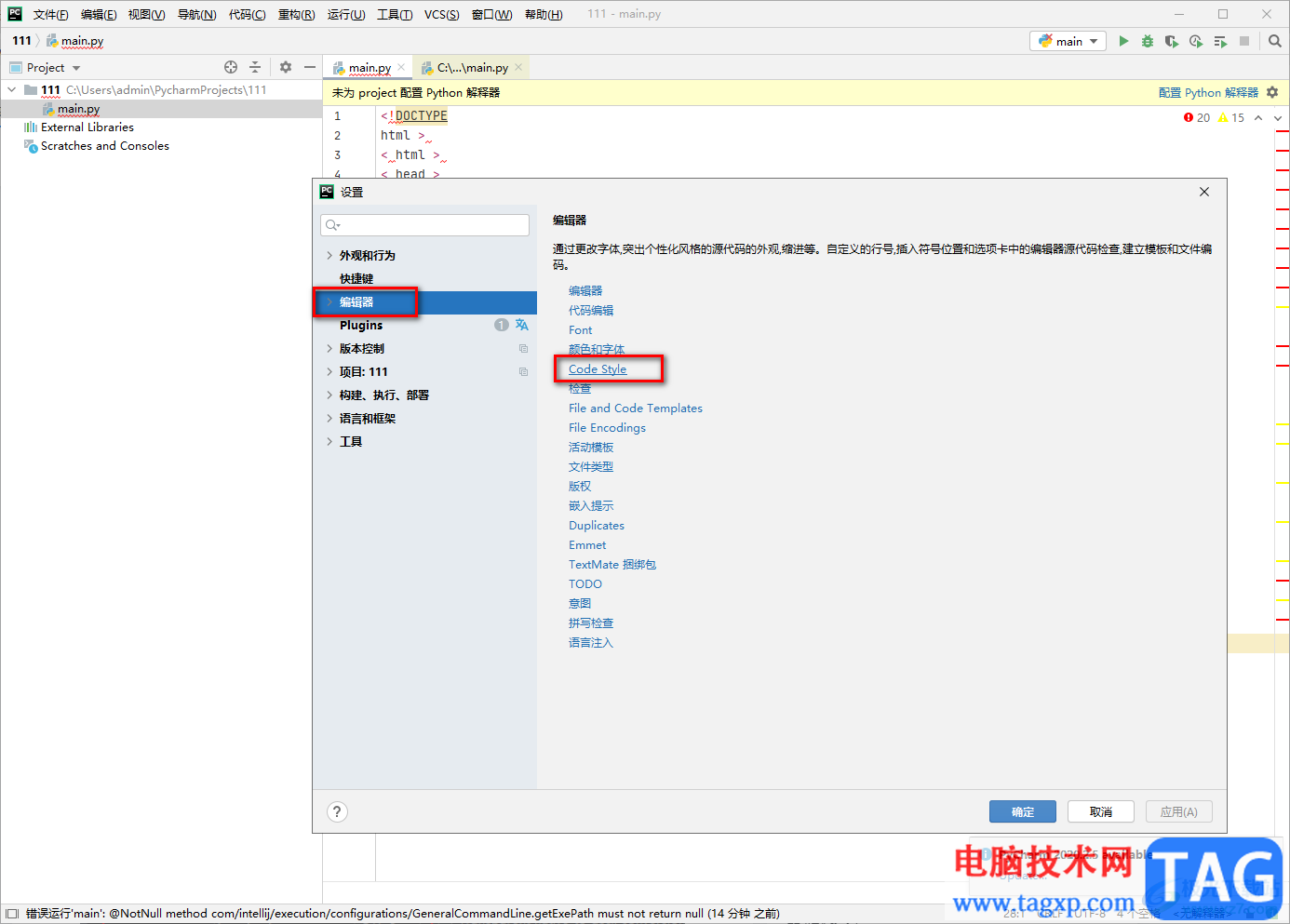The image size is (1290, 924).
Task: Expand the 版本控制 settings node
Action: (329, 348)
